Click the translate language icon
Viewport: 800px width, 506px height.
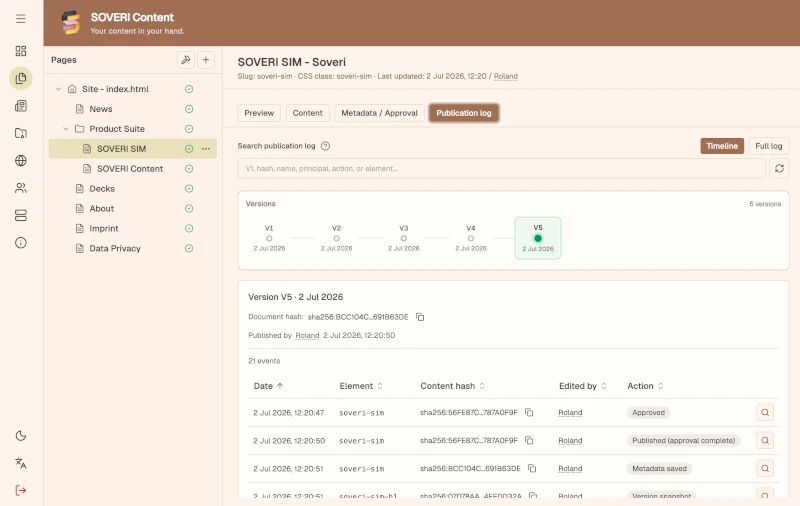[x=20, y=463]
